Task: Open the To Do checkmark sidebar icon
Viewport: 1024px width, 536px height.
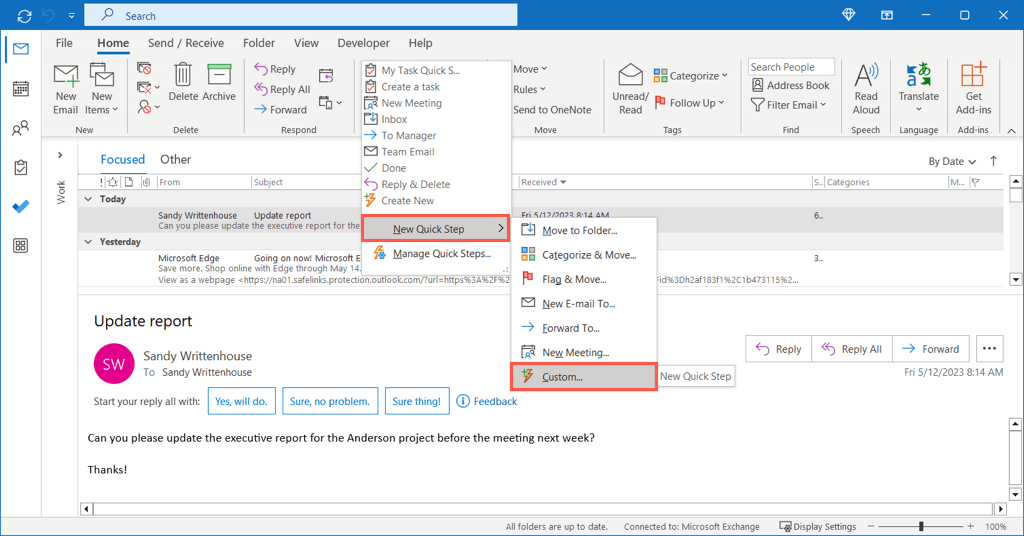Action: pyautogui.click(x=21, y=206)
